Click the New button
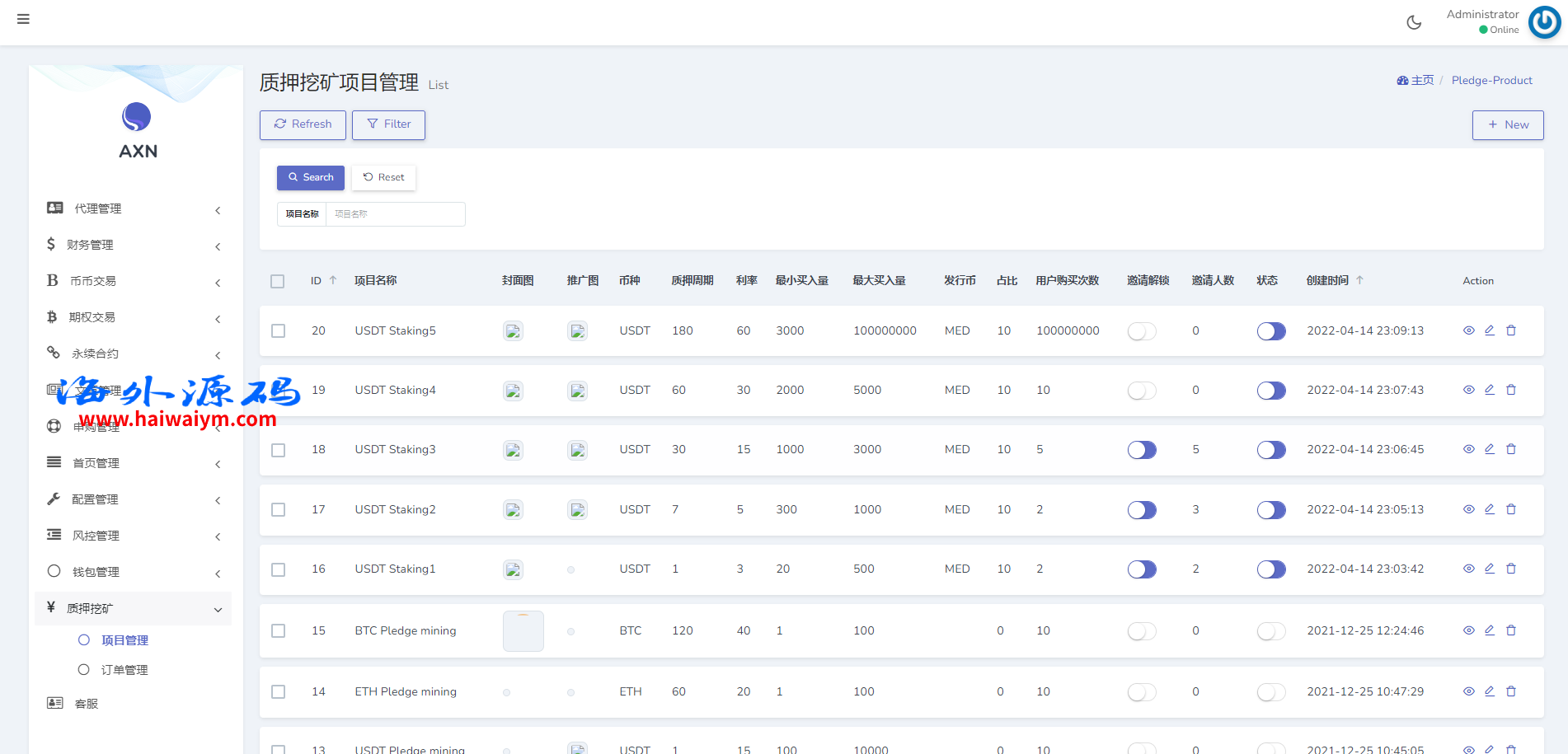 [x=1507, y=124]
